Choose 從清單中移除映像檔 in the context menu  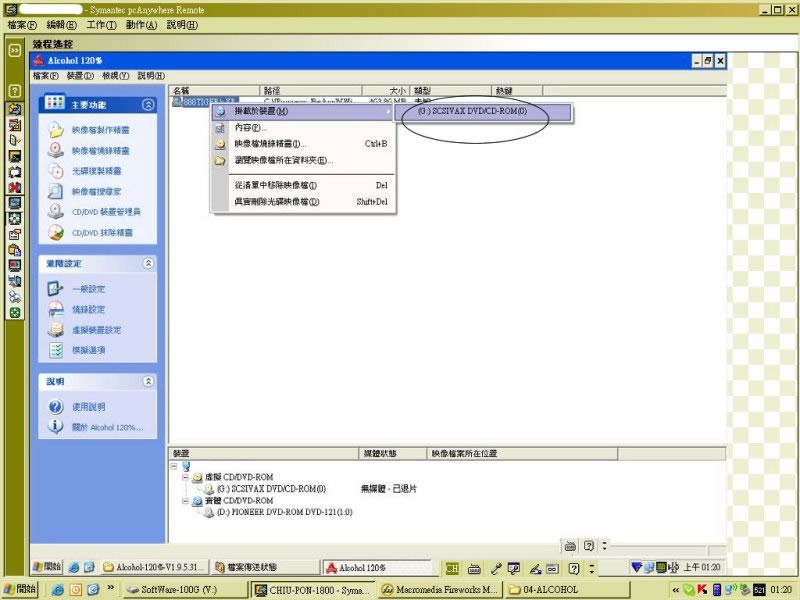(303, 185)
